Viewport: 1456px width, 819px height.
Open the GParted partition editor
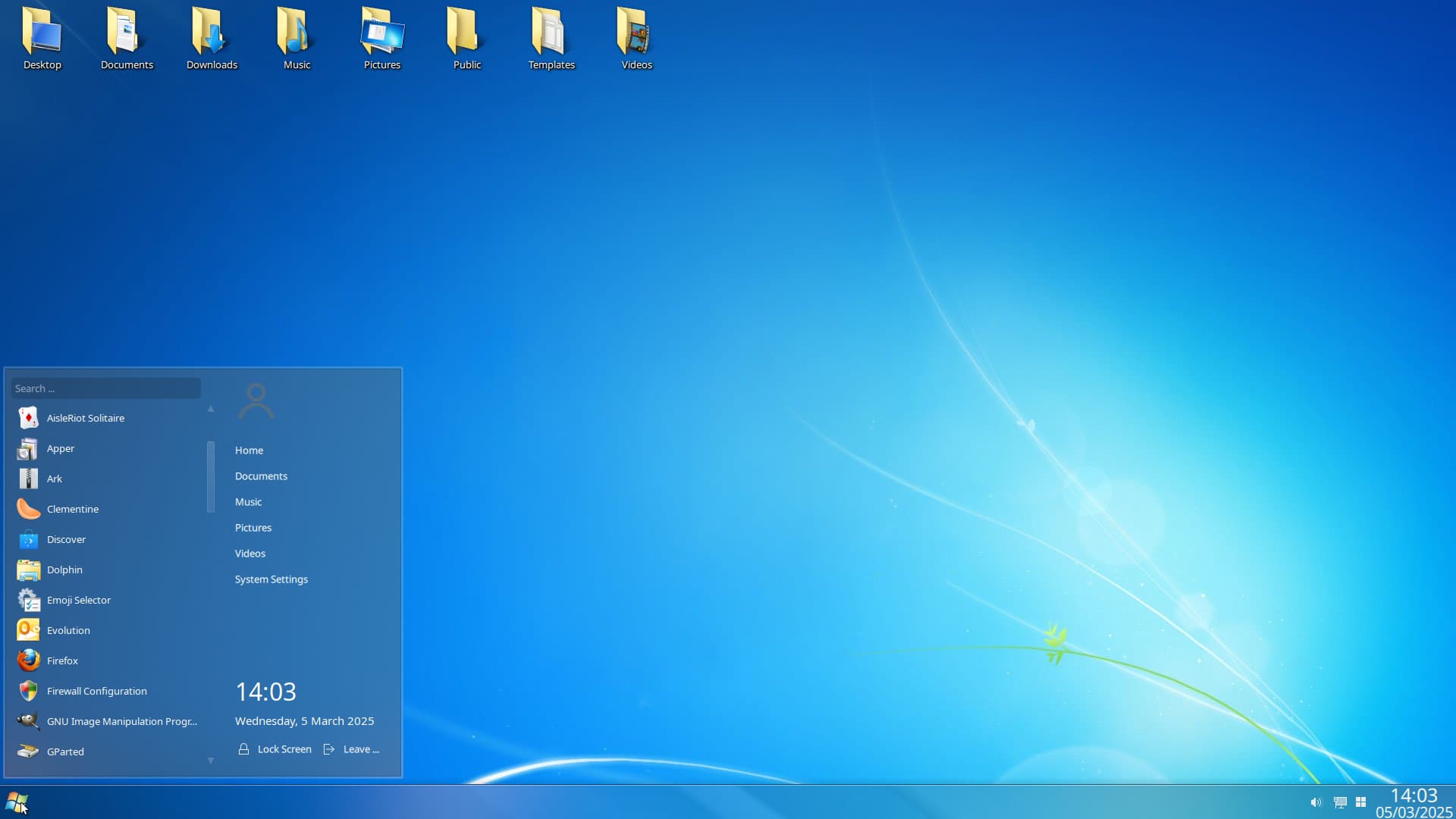tap(28, 752)
